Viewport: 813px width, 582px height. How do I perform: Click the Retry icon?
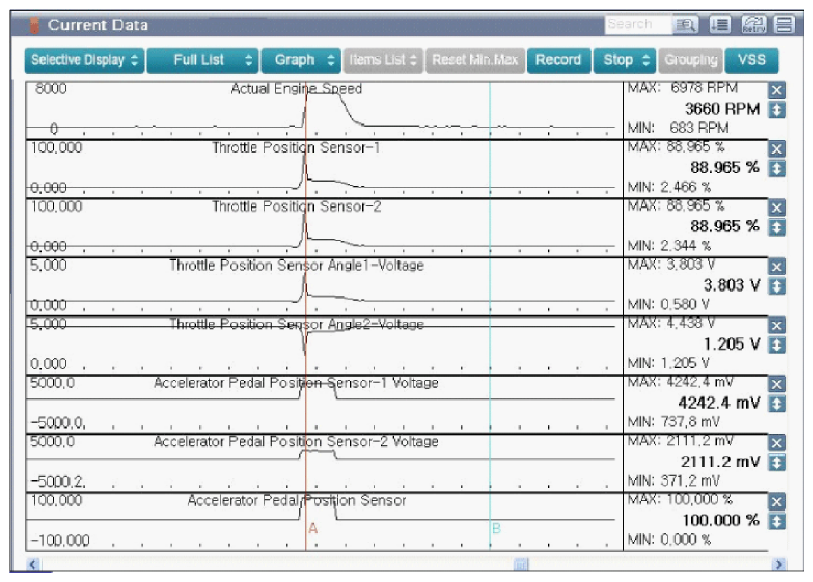755,25
